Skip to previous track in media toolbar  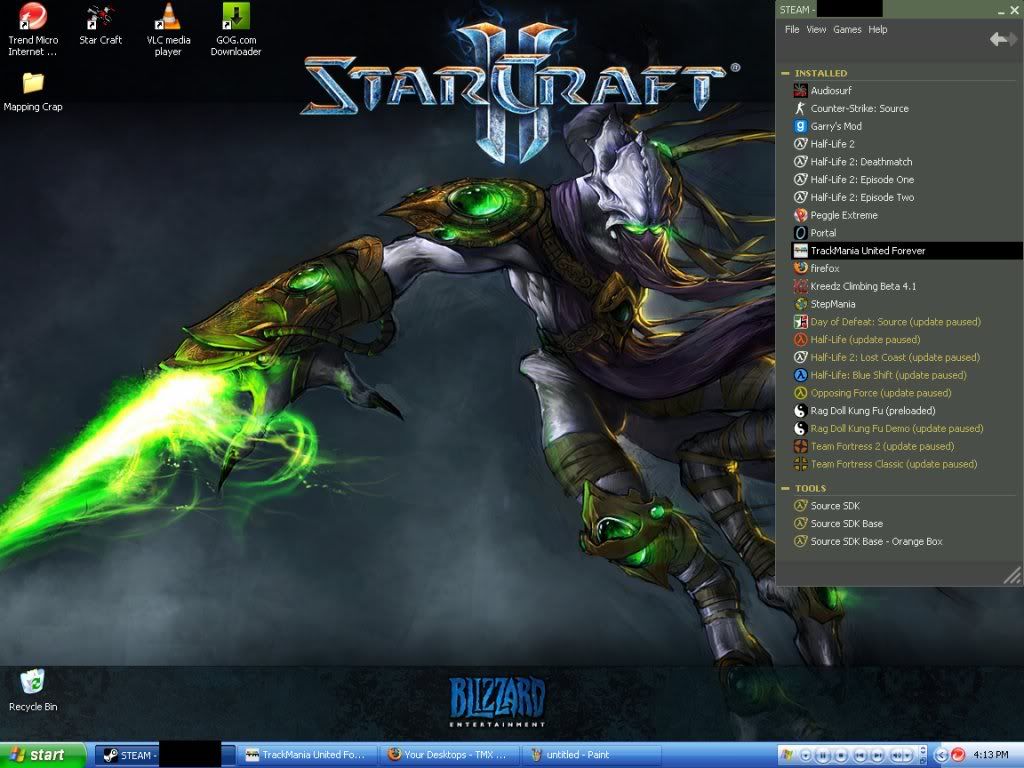(859, 756)
